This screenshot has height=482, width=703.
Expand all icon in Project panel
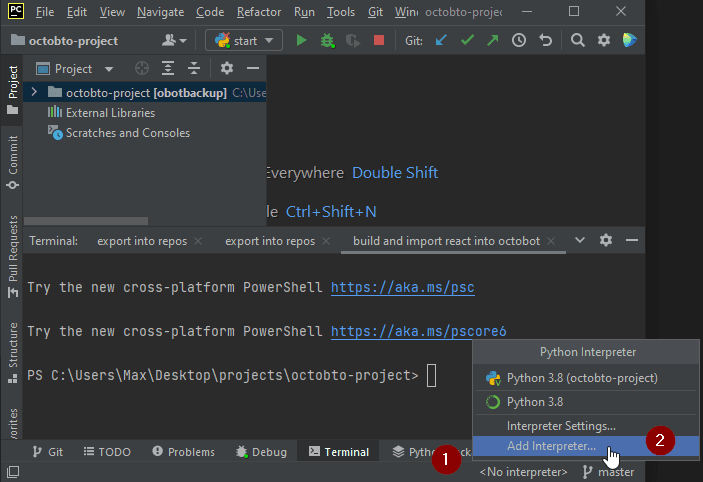coord(168,69)
